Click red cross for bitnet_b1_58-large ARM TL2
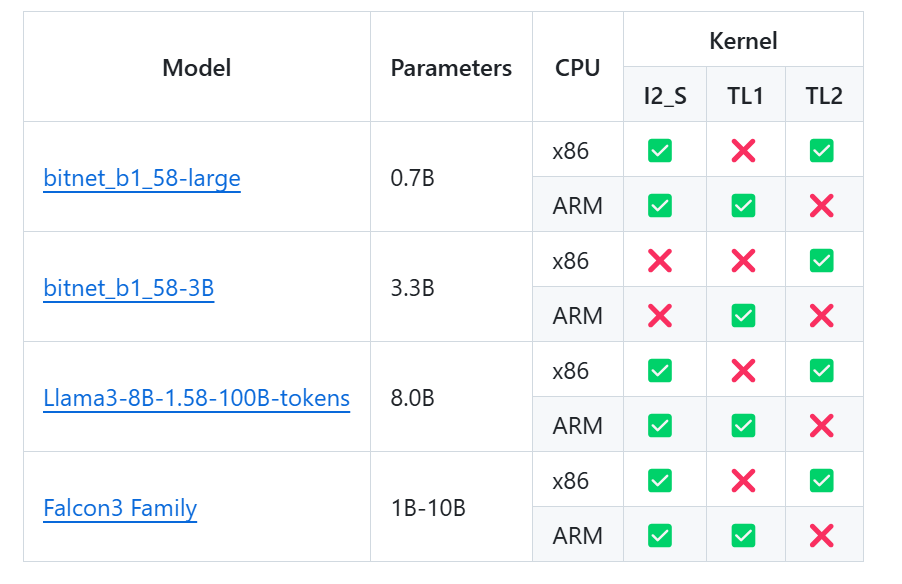 pos(821,206)
